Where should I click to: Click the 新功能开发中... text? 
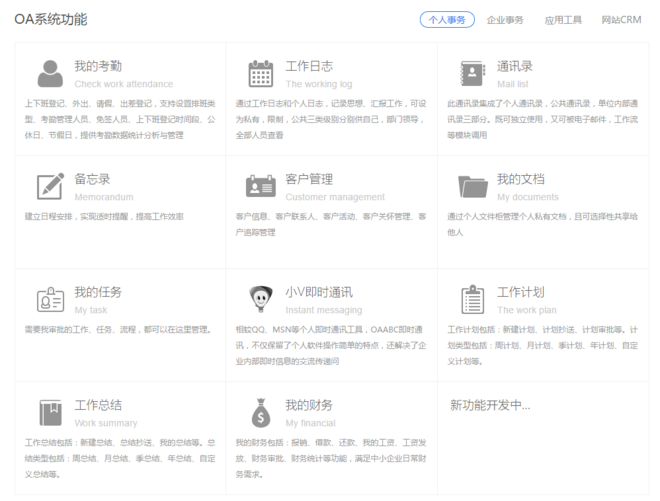click(490, 405)
